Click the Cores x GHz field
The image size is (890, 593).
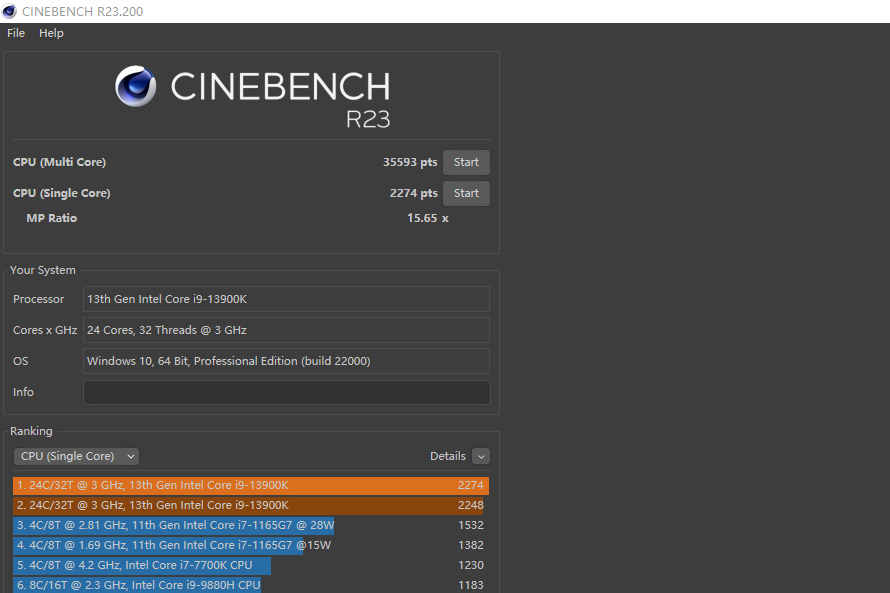point(286,330)
